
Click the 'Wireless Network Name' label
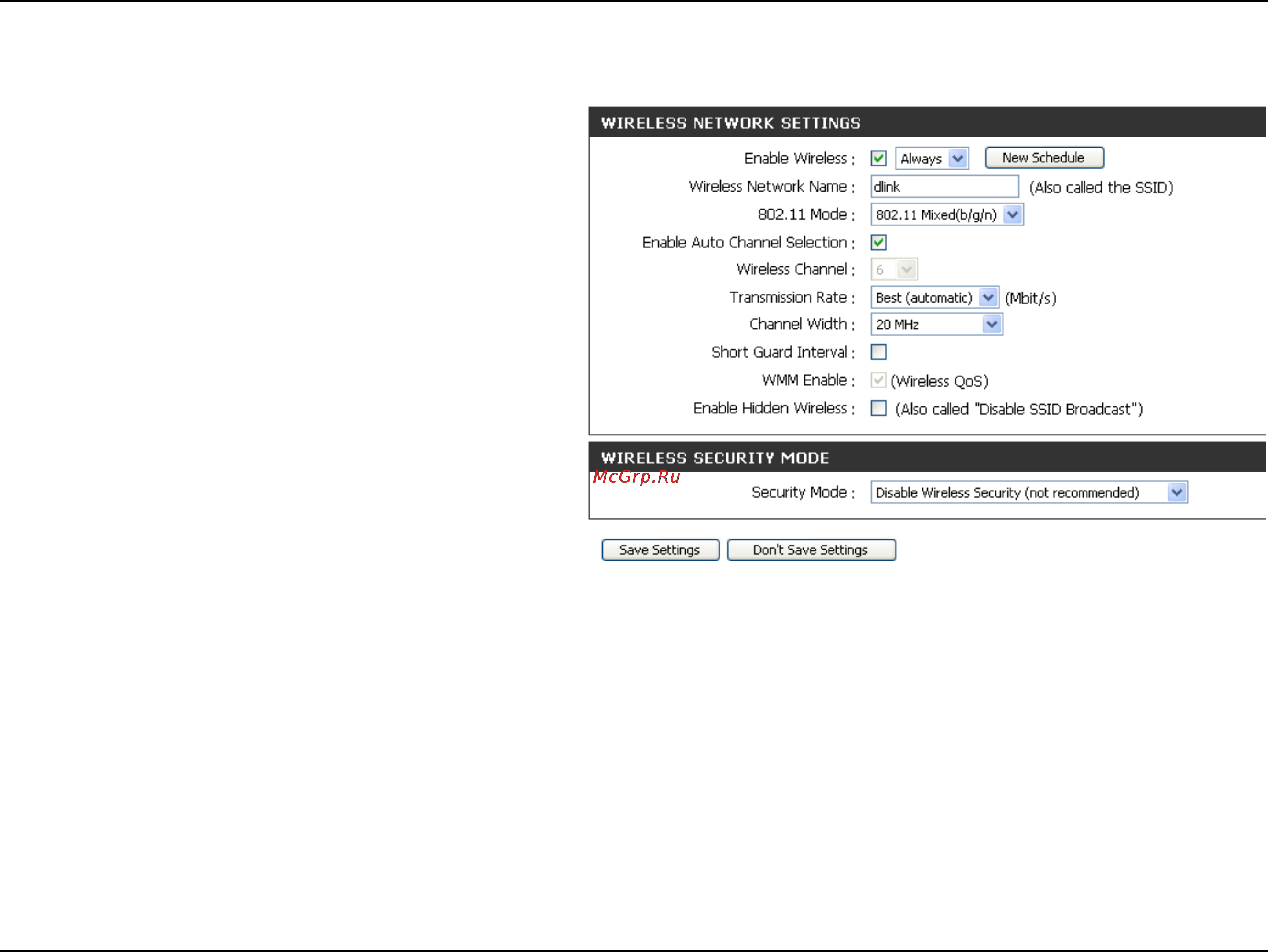pyautogui.click(x=771, y=186)
